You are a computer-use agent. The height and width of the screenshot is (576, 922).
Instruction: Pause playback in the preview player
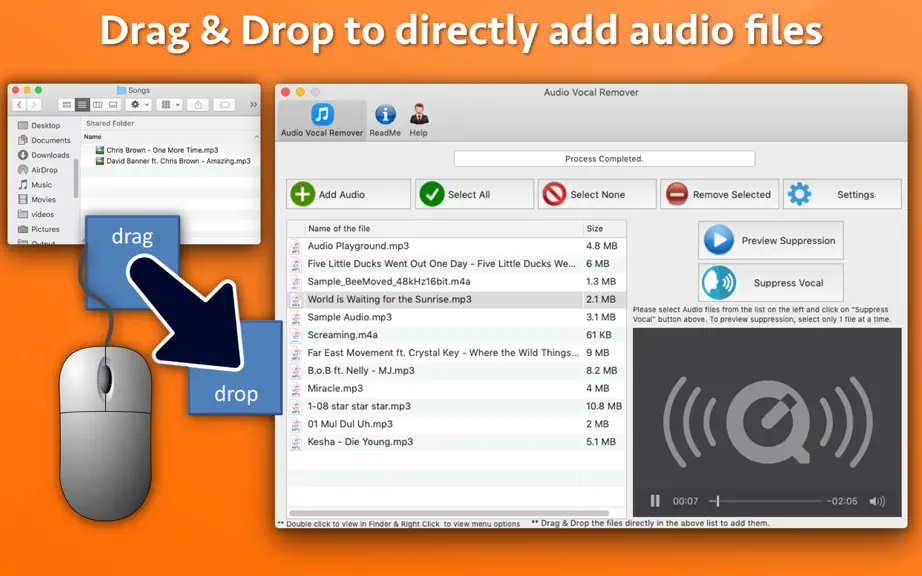point(654,501)
